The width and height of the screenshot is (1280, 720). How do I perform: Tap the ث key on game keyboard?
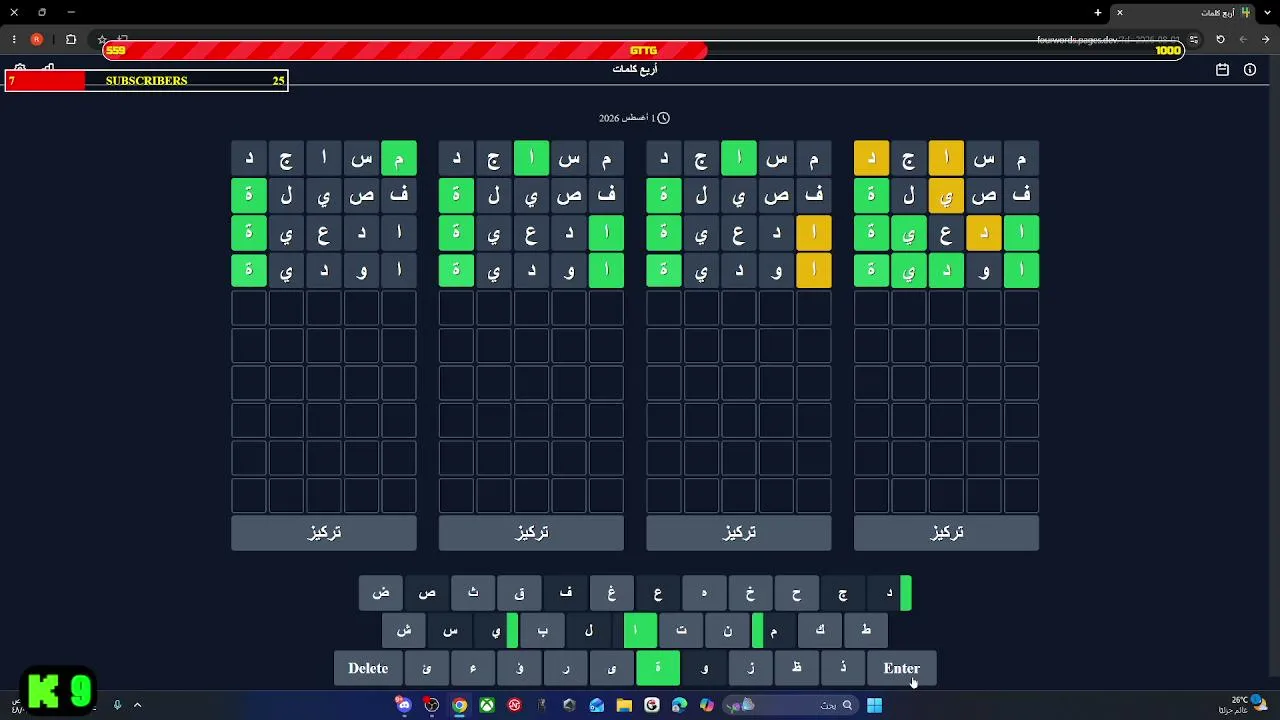[x=473, y=593]
